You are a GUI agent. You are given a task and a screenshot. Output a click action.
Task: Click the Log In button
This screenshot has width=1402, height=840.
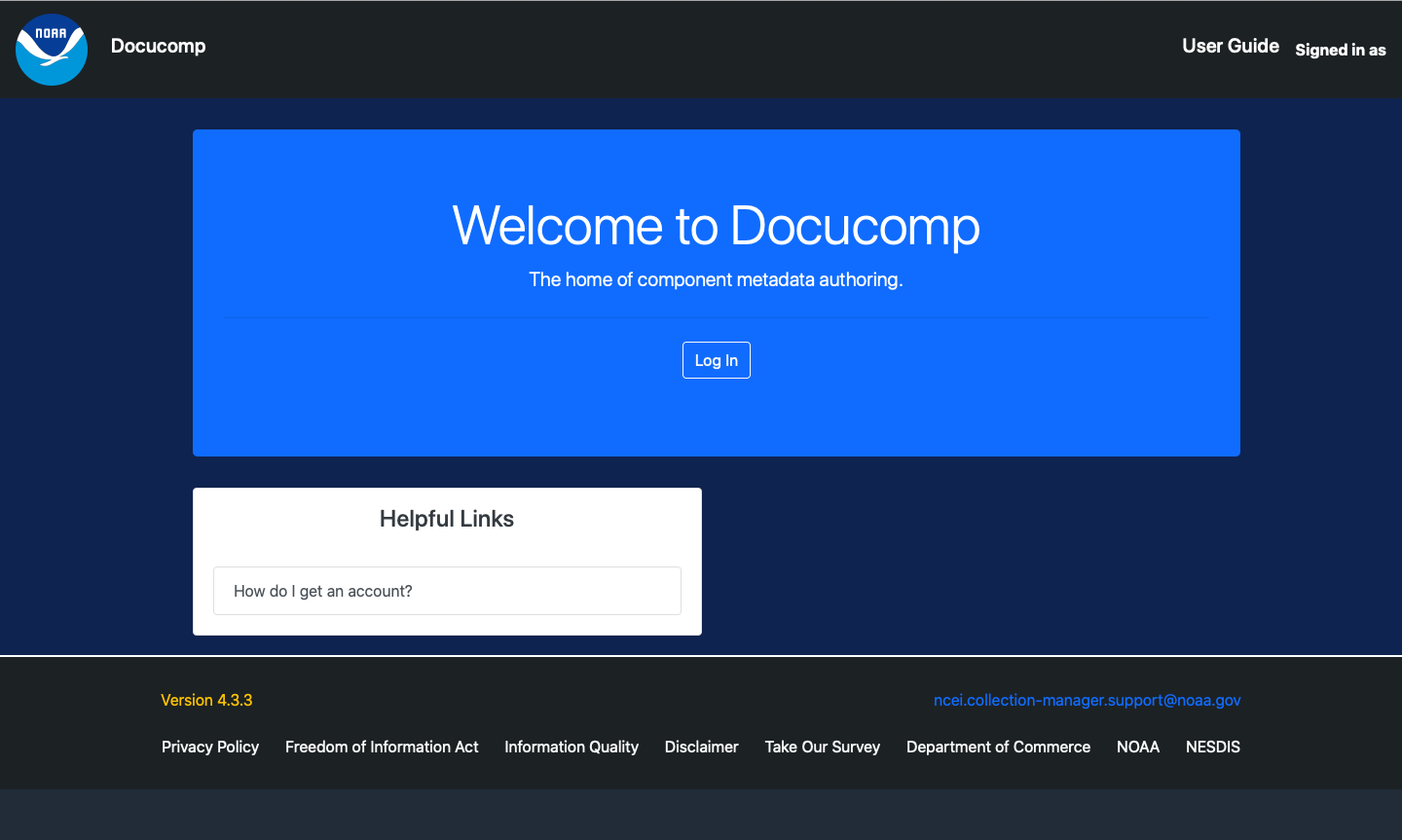tap(717, 360)
